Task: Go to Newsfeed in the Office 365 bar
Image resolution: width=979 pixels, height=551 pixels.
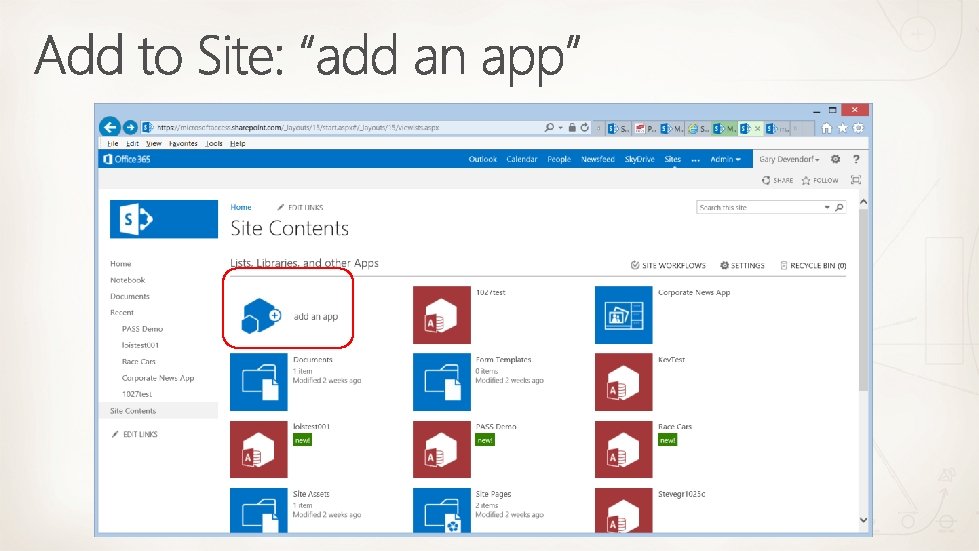Action: [x=598, y=159]
